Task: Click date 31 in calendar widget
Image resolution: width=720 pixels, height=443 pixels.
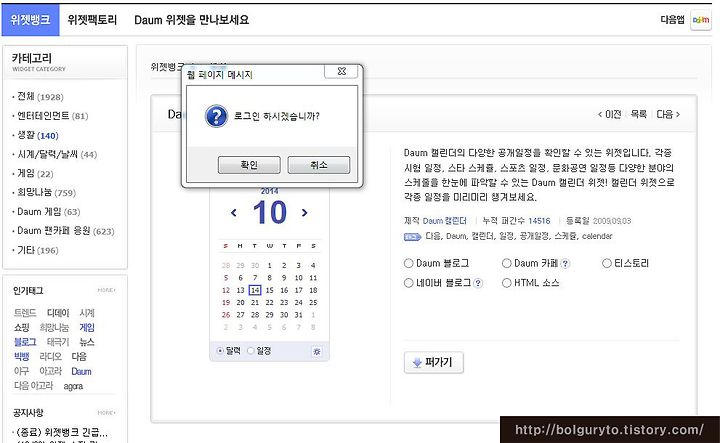Action: click(298, 315)
